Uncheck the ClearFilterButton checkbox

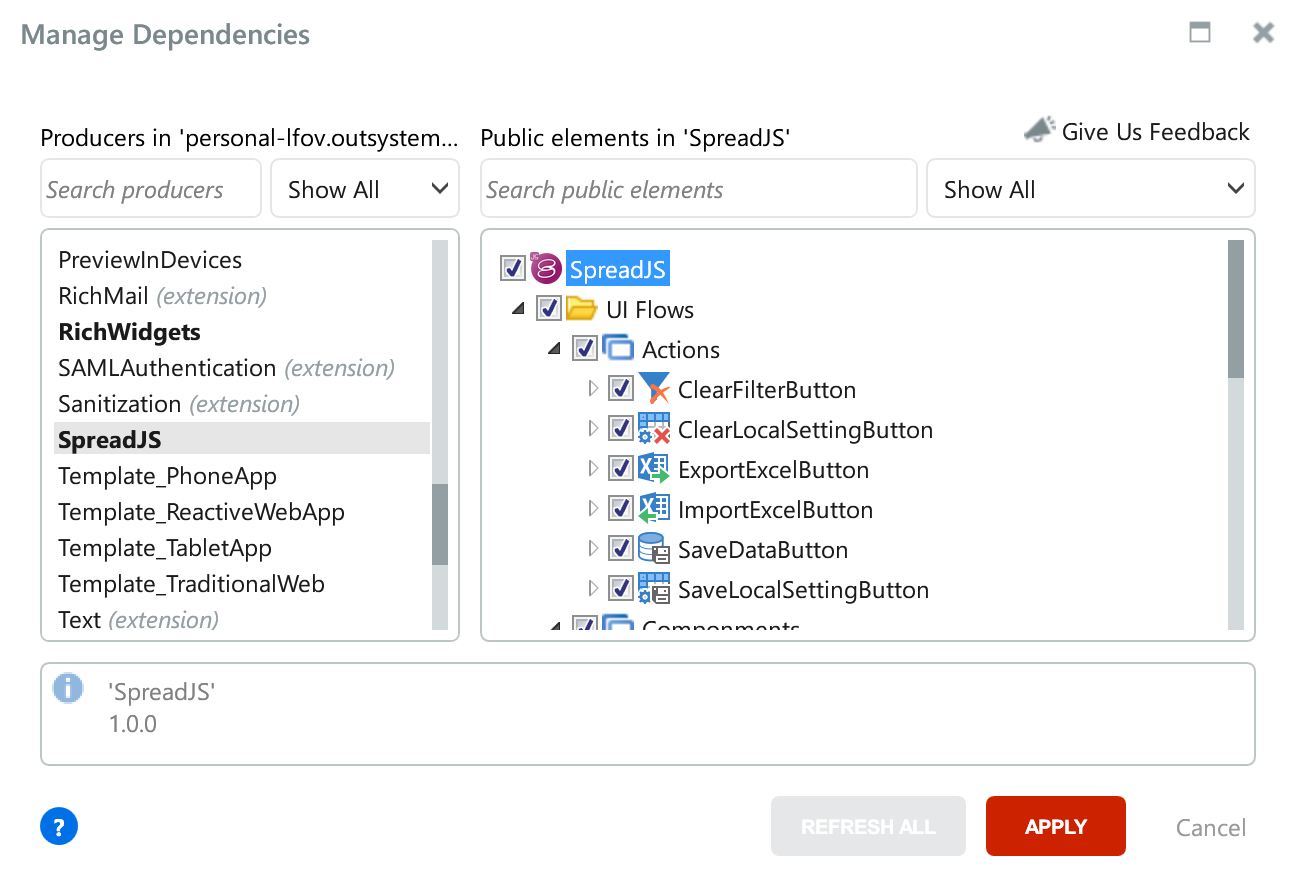621,389
